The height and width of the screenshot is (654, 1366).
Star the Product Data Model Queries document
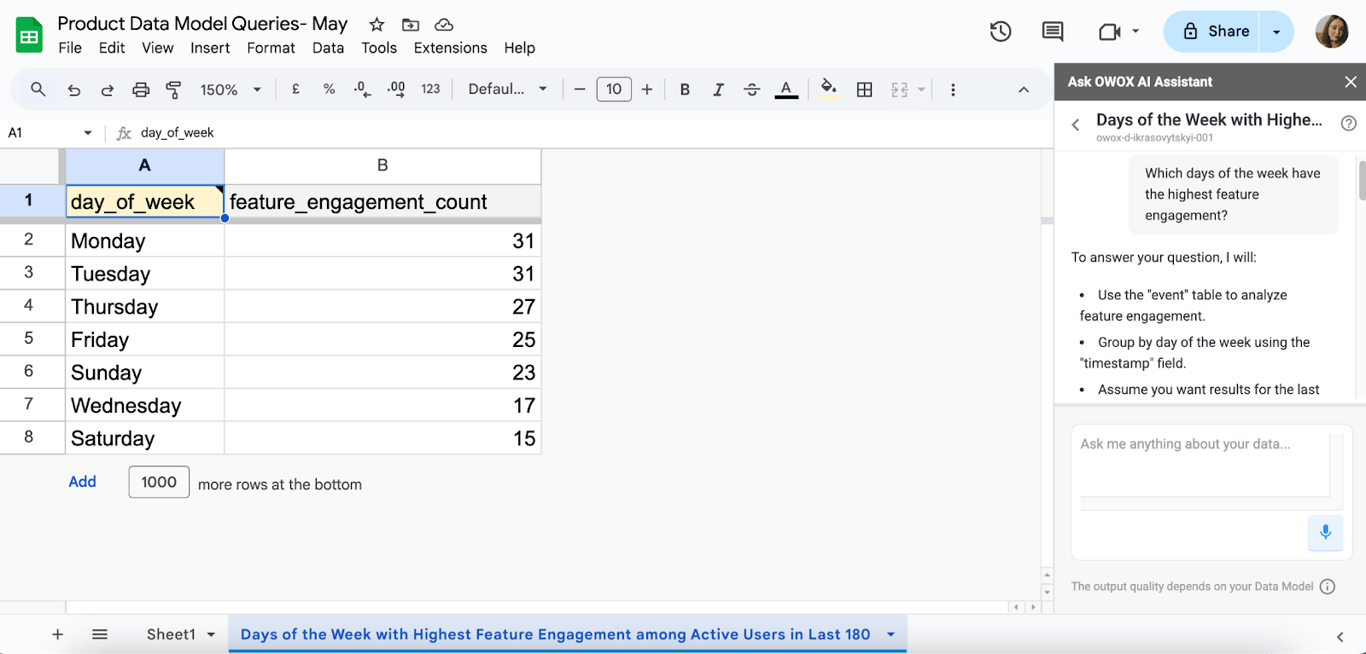click(x=376, y=24)
